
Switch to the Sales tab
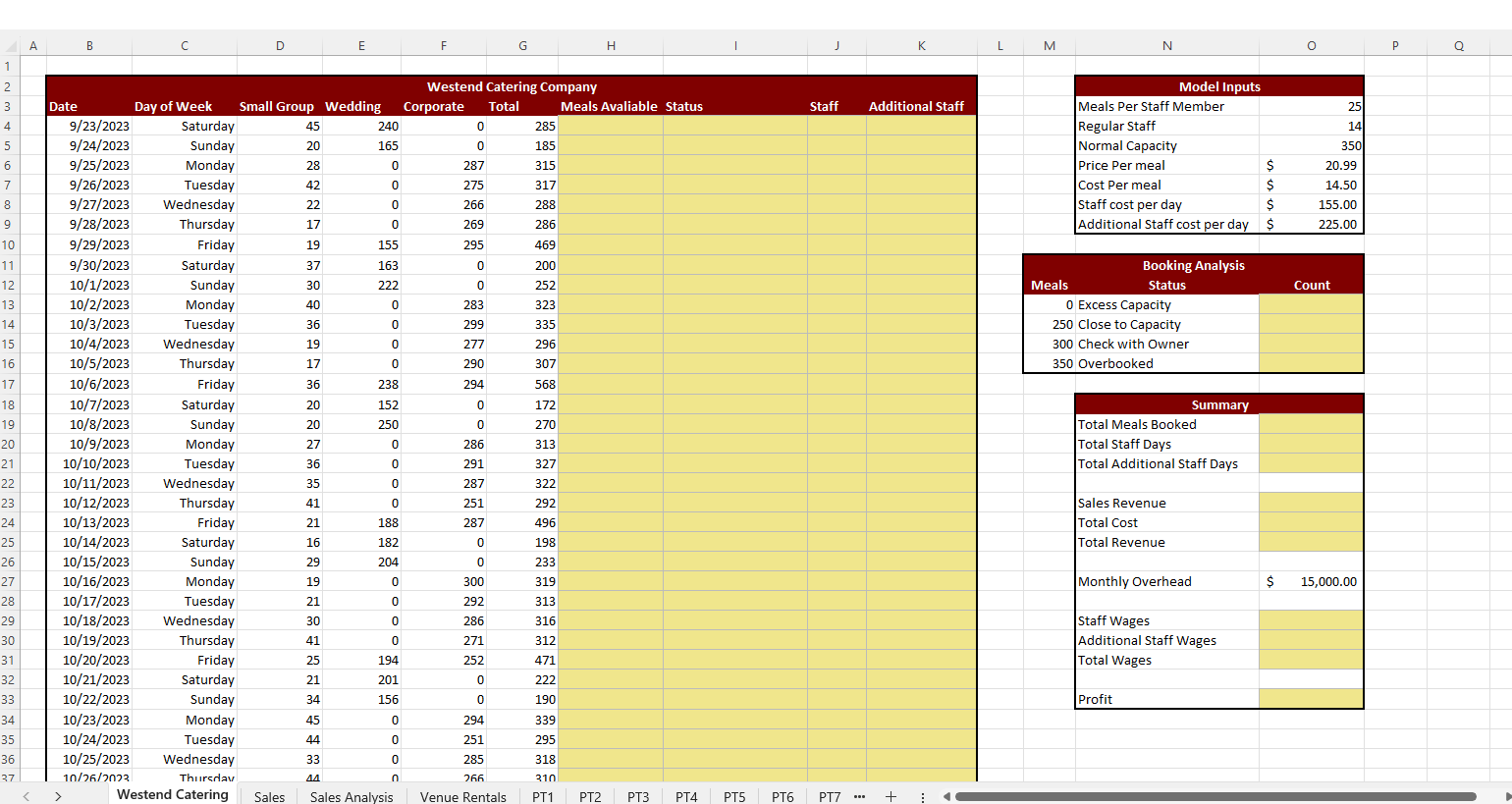click(269, 796)
